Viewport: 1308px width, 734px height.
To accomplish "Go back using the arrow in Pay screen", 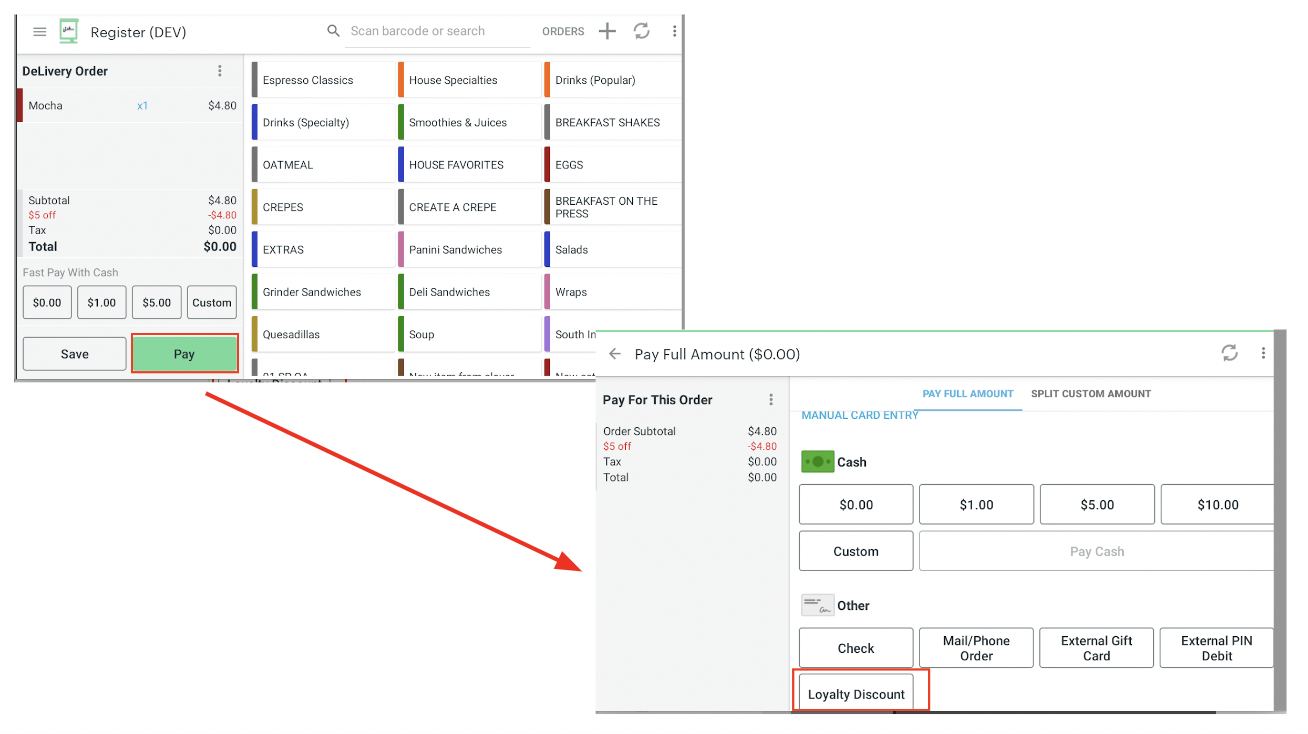I will [615, 354].
